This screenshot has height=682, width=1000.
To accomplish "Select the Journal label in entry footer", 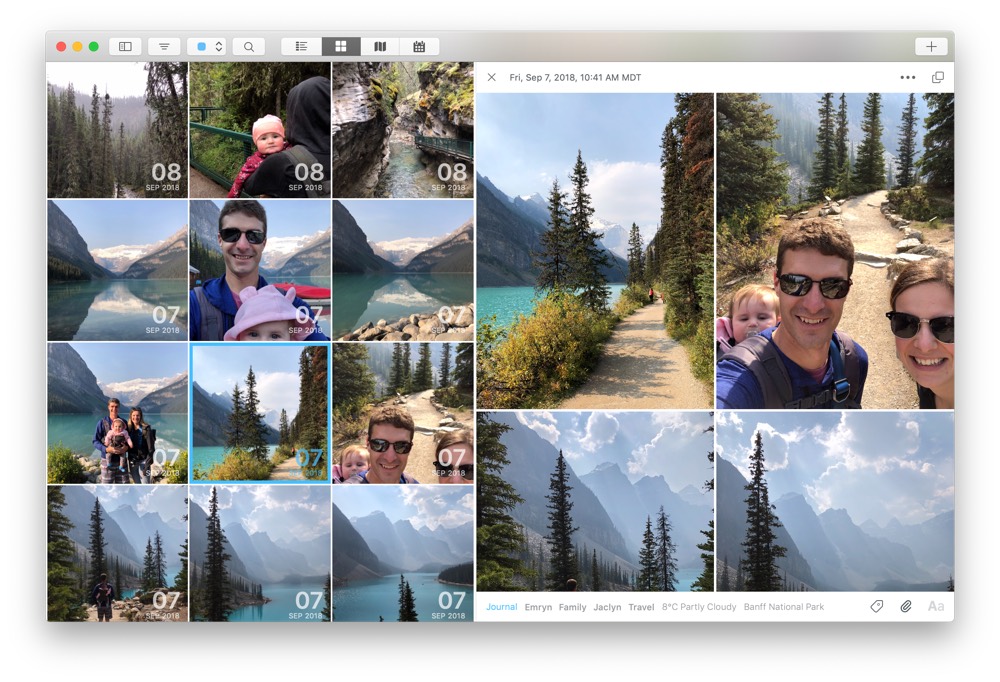I will tap(501, 607).
